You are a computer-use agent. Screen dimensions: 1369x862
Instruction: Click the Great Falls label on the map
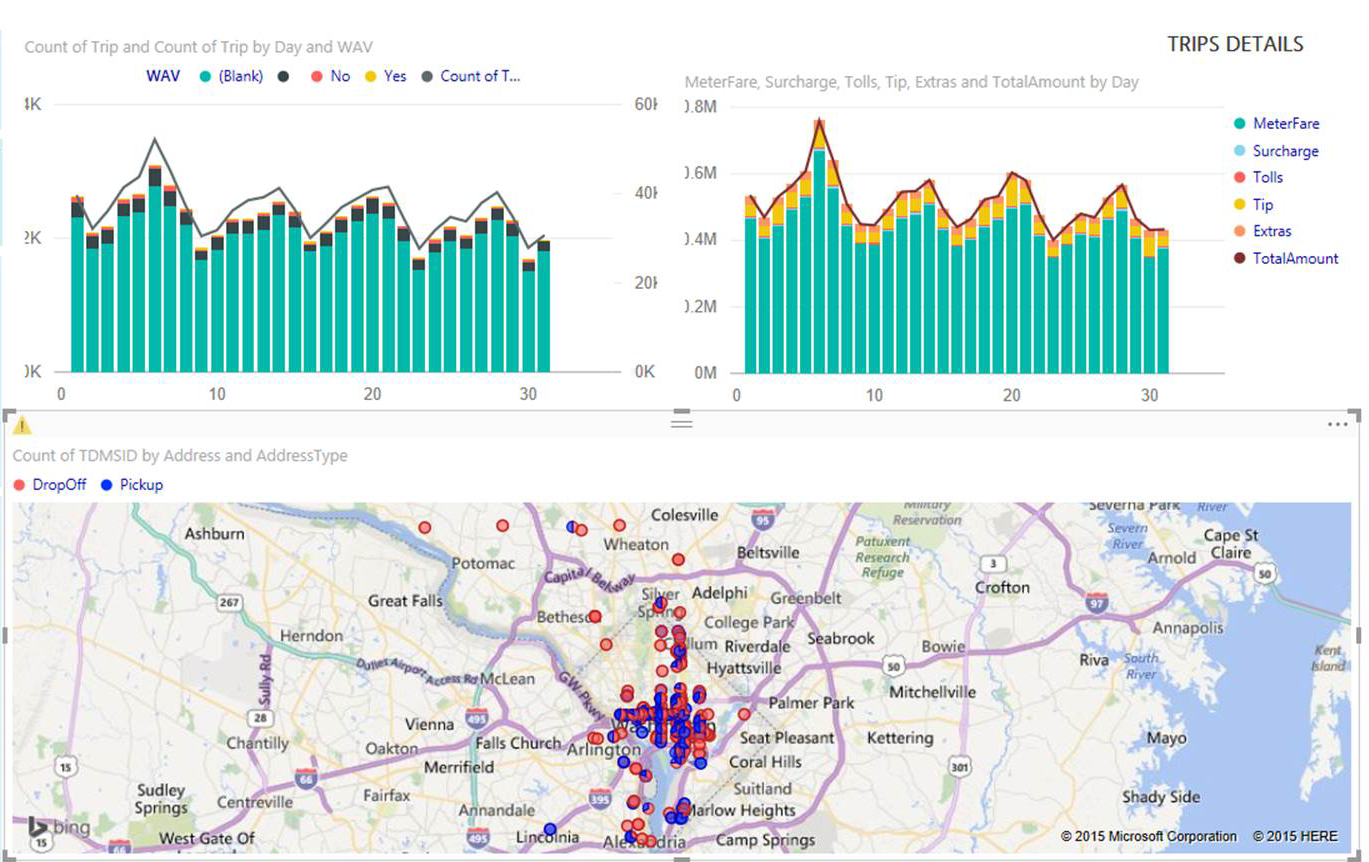405,601
